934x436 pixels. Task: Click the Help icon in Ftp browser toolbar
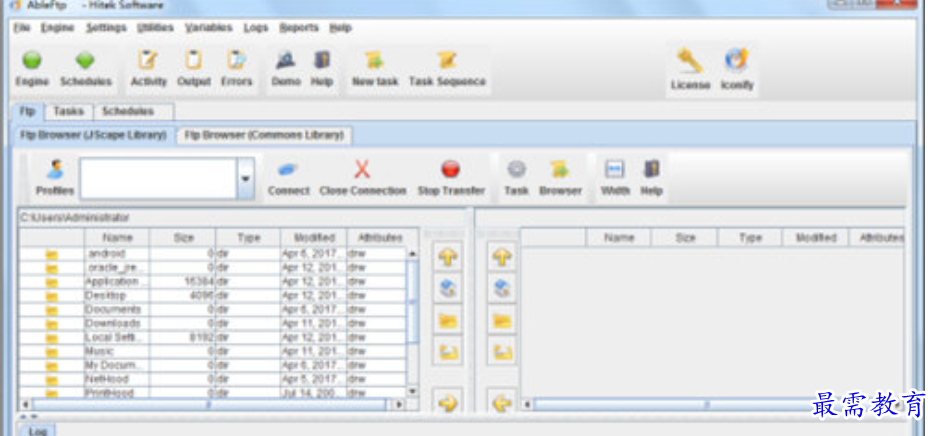point(652,170)
